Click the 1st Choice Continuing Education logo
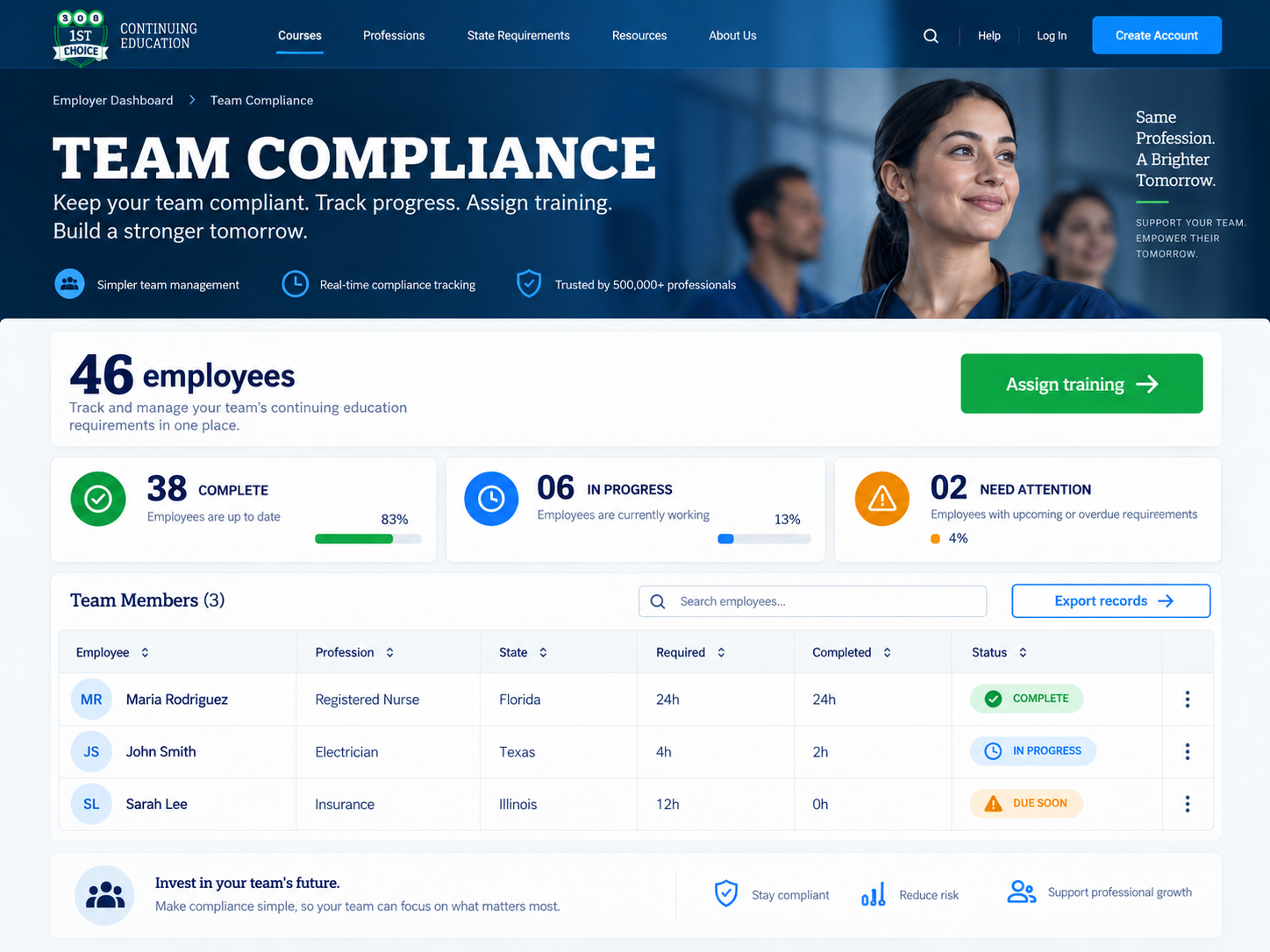 125,37
